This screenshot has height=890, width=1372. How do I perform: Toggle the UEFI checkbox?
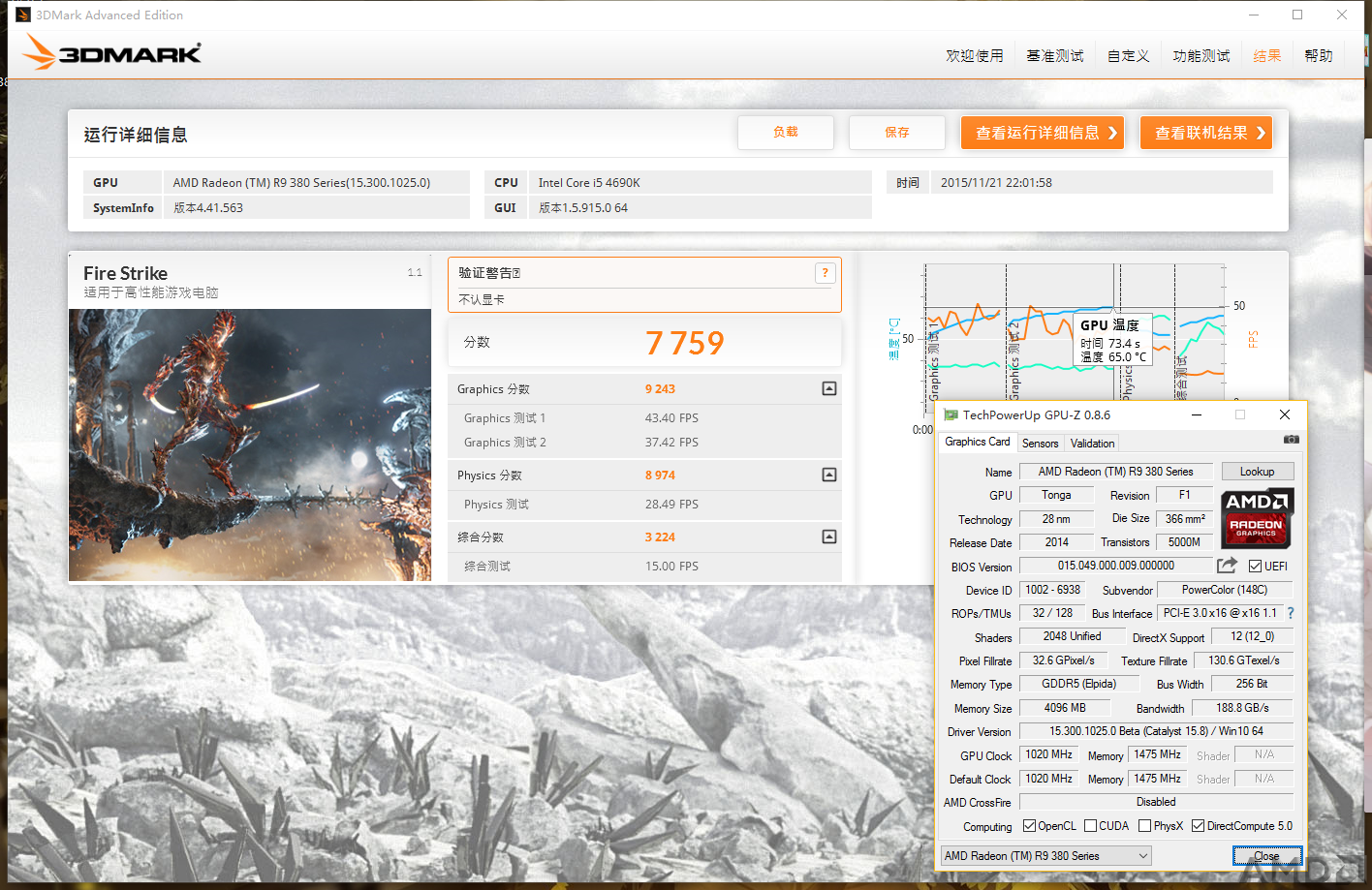click(x=1255, y=567)
